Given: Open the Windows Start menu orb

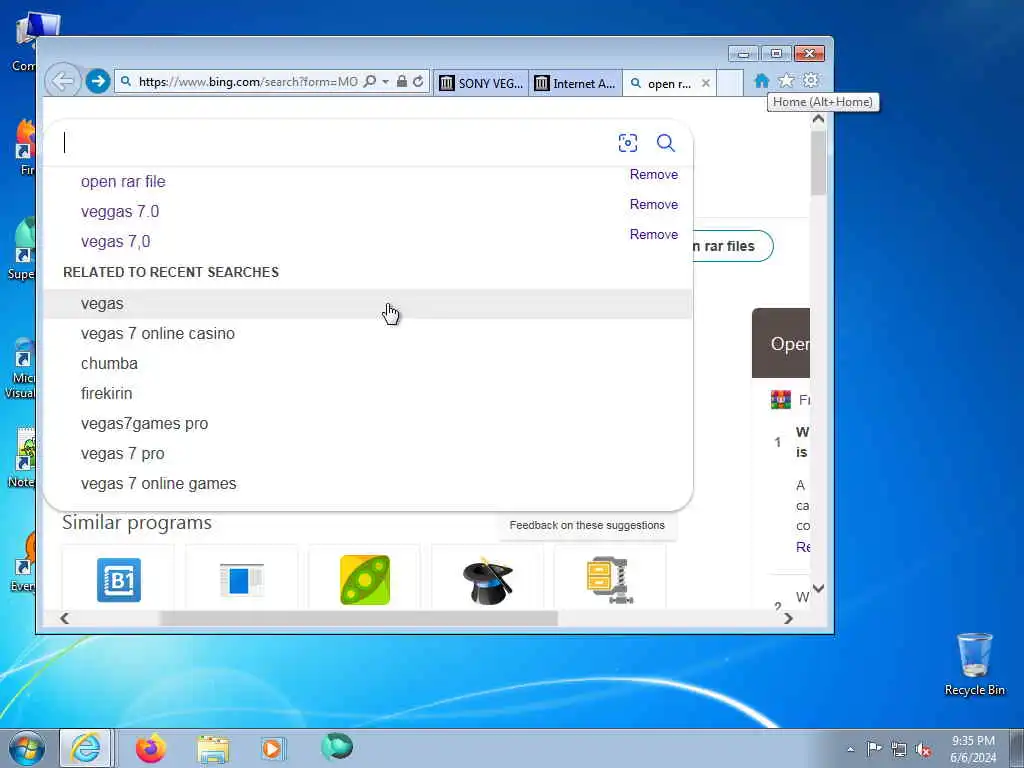Looking at the screenshot, I should (27, 748).
